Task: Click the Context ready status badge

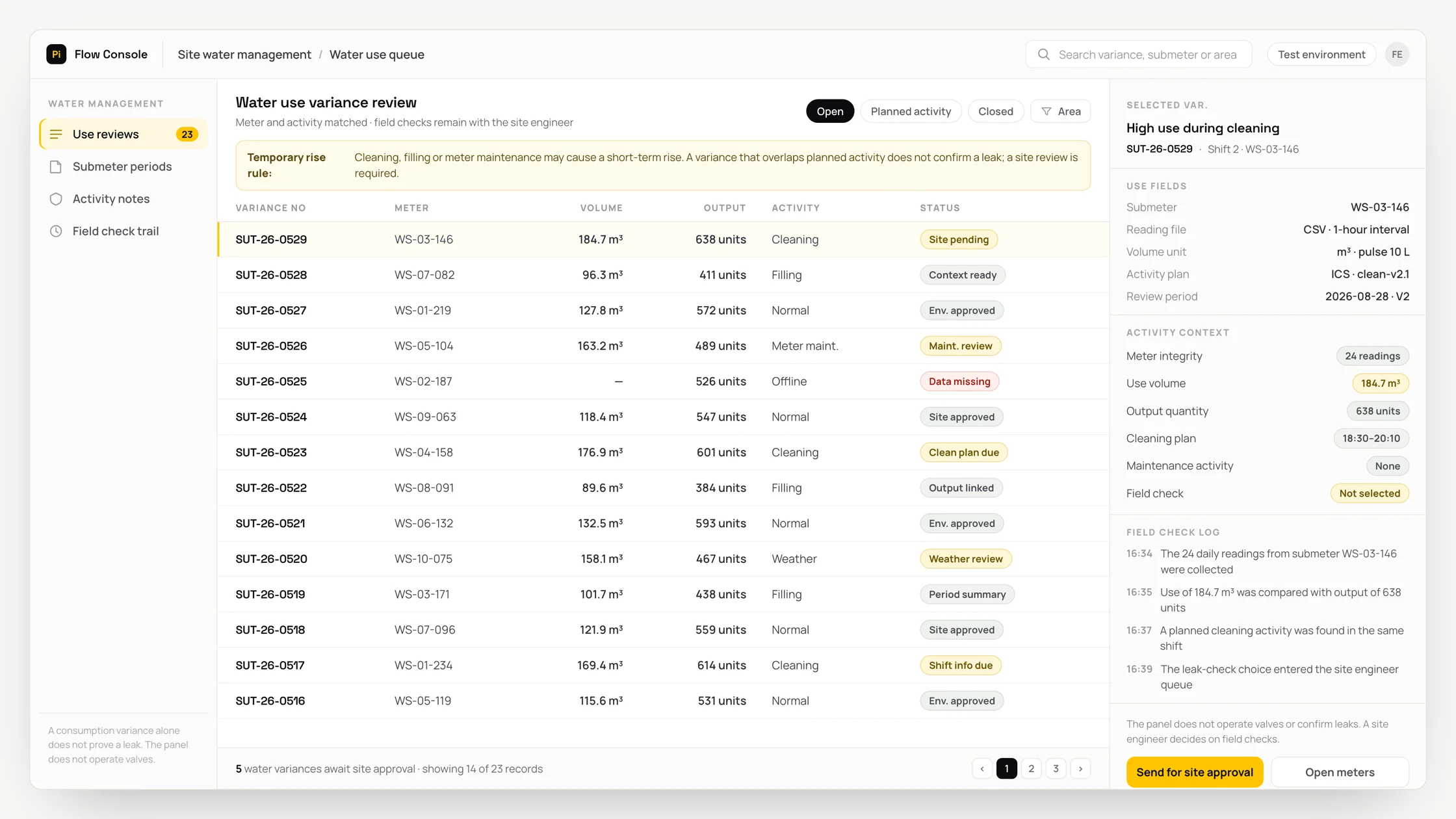Action: coord(963,275)
